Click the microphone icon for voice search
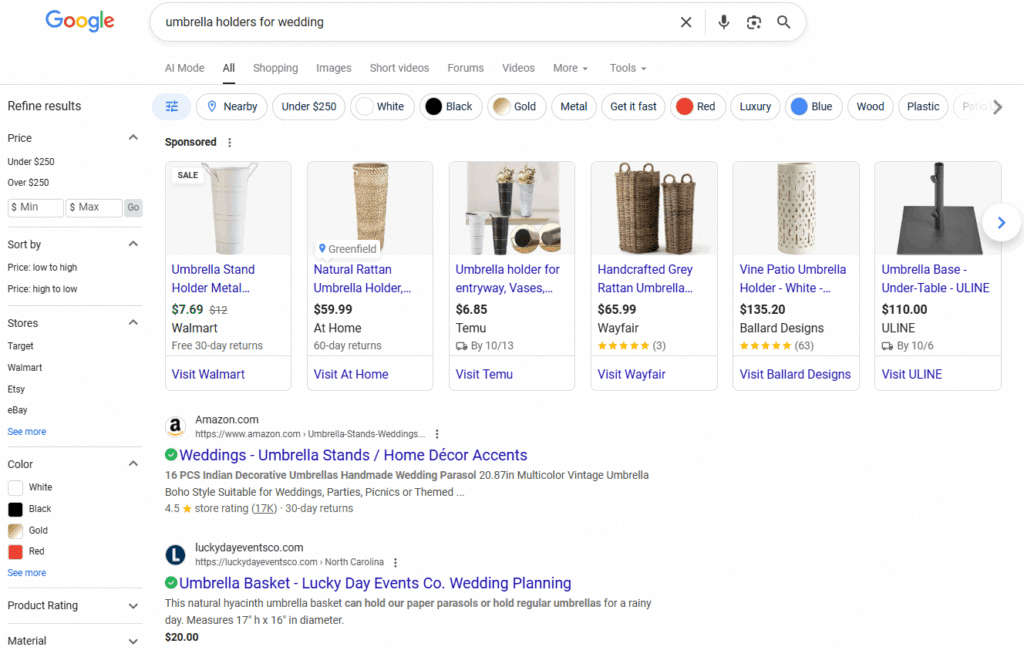The width and height of the screenshot is (1024, 657). tap(723, 21)
